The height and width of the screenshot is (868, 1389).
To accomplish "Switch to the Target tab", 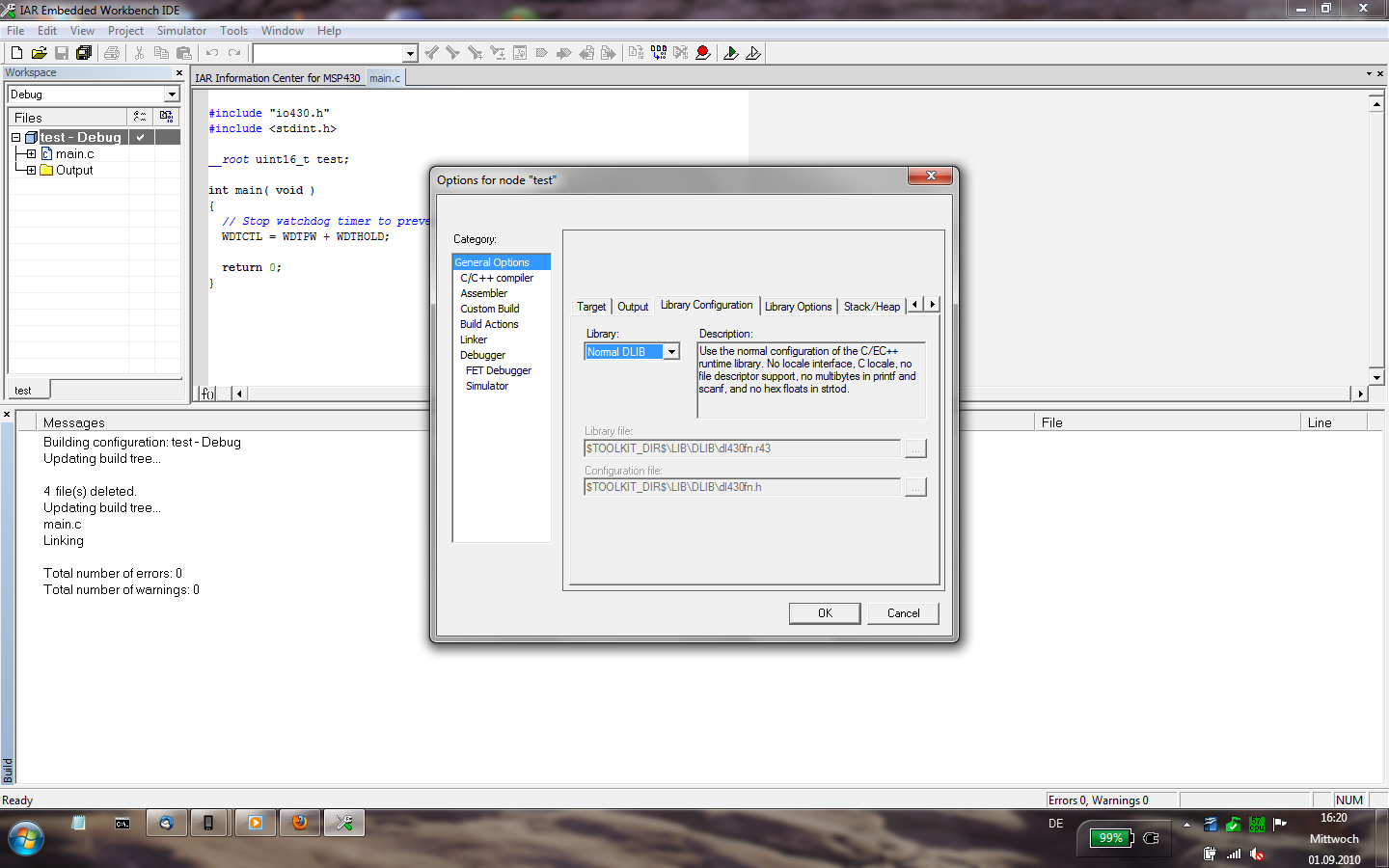I will click(591, 307).
